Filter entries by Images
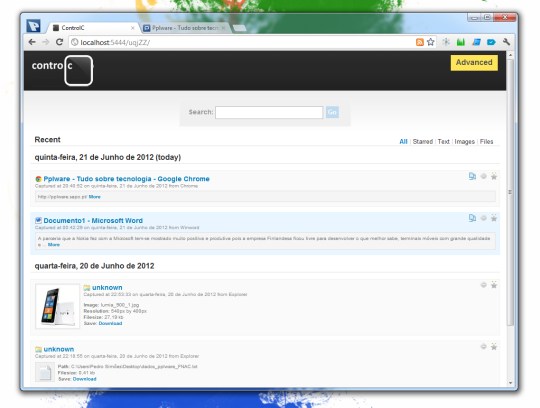This screenshot has width=540, height=408. coord(465,142)
